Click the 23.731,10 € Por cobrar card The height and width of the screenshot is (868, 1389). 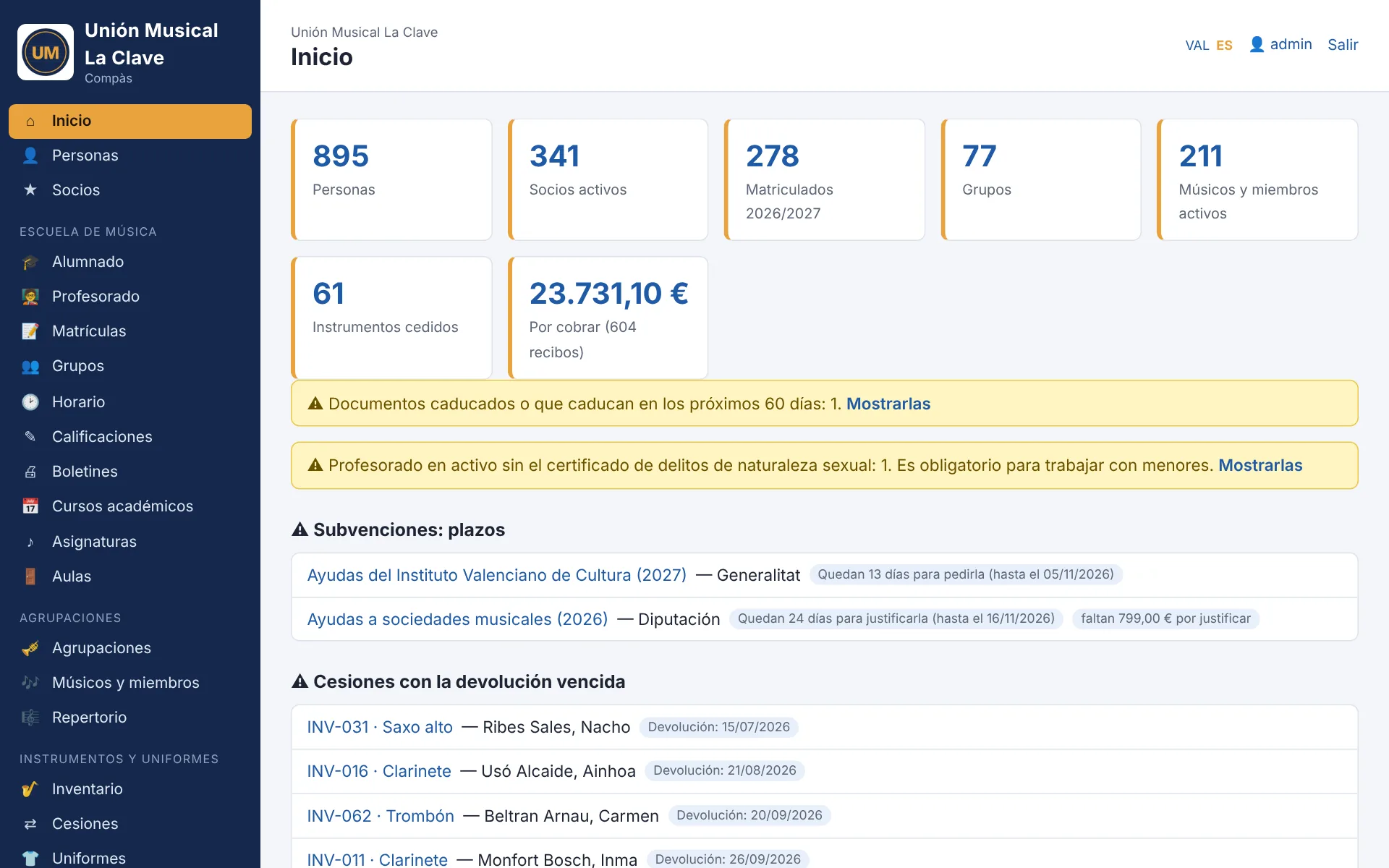click(608, 318)
